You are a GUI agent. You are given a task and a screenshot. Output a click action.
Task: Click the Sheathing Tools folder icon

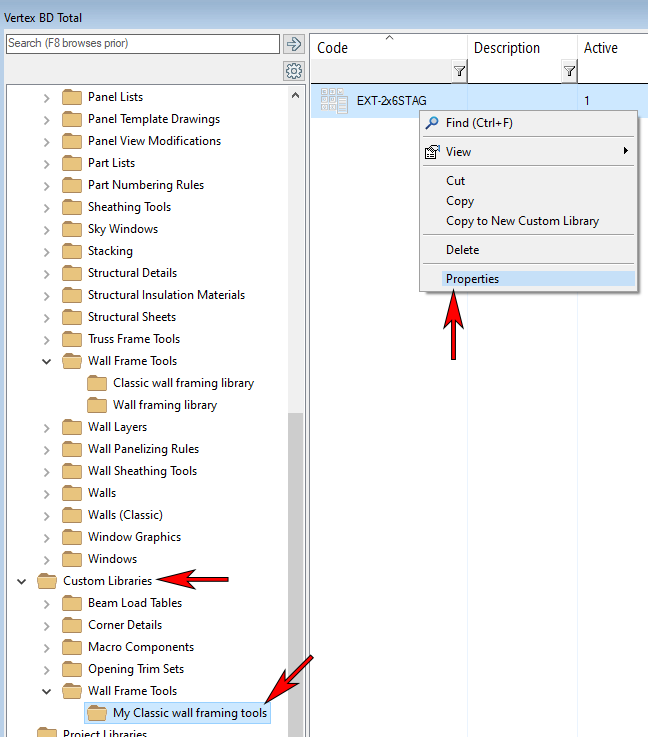pyautogui.click(x=72, y=207)
